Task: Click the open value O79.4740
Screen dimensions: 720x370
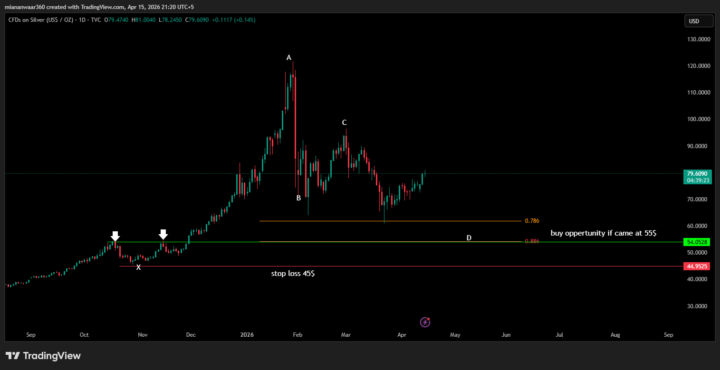Action: pyautogui.click(x=117, y=20)
